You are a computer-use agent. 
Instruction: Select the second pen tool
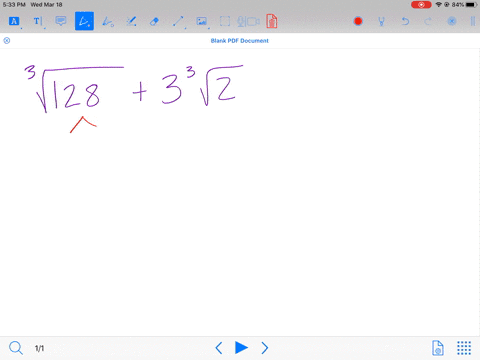(108, 22)
